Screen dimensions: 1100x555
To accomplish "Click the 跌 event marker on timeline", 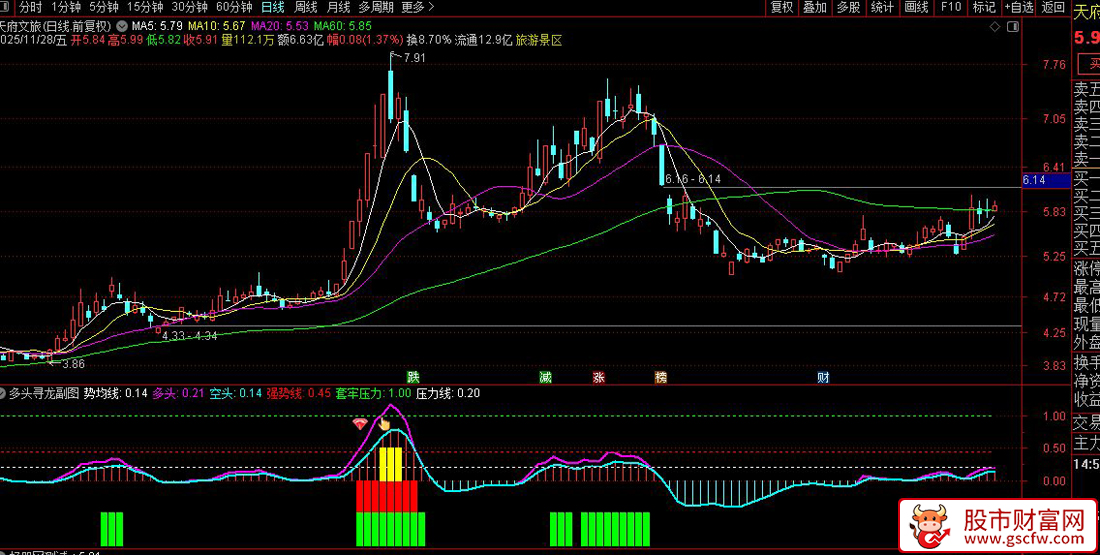I will [x=413, y=377].
